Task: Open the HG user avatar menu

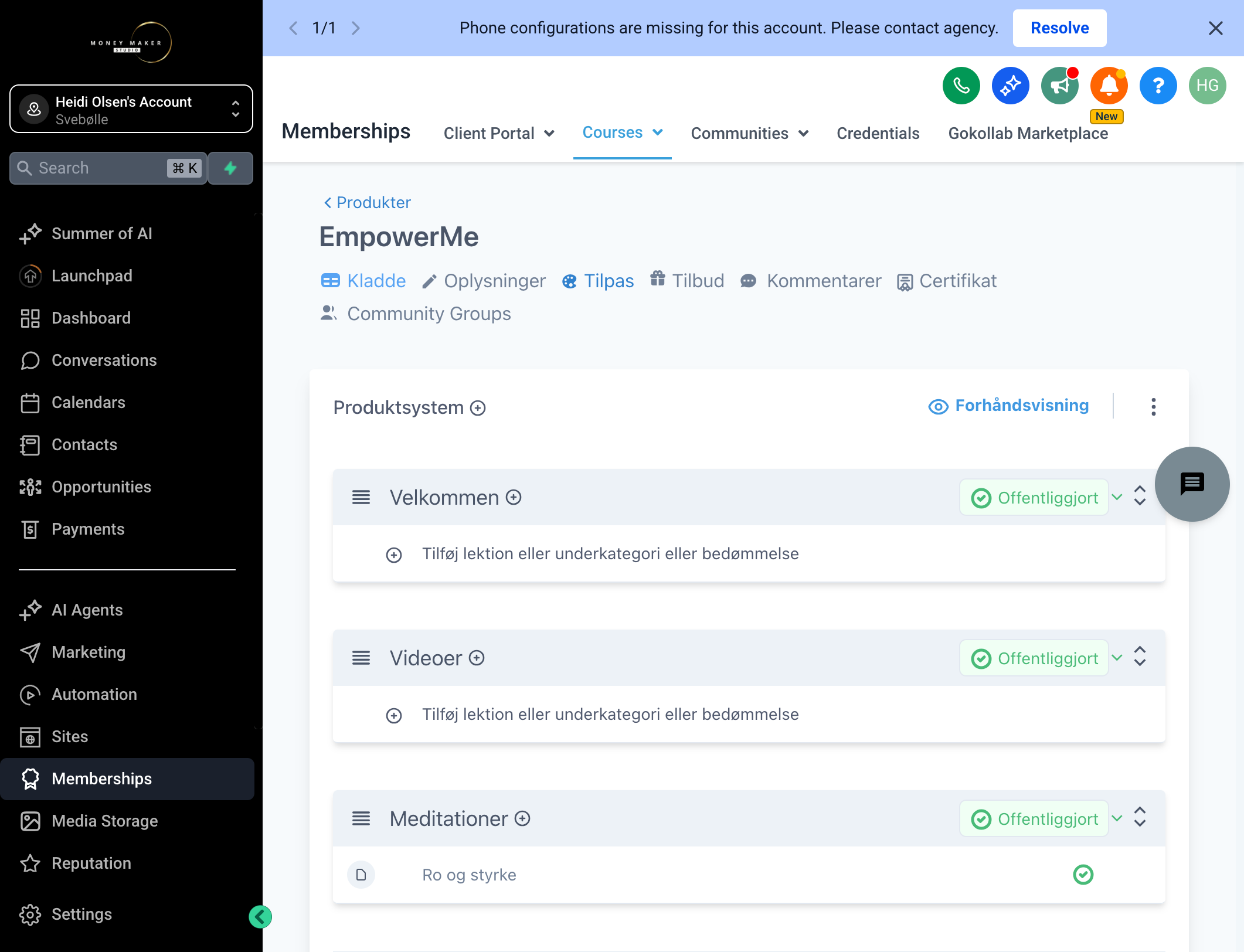Action: click(x=1207, y=86)
